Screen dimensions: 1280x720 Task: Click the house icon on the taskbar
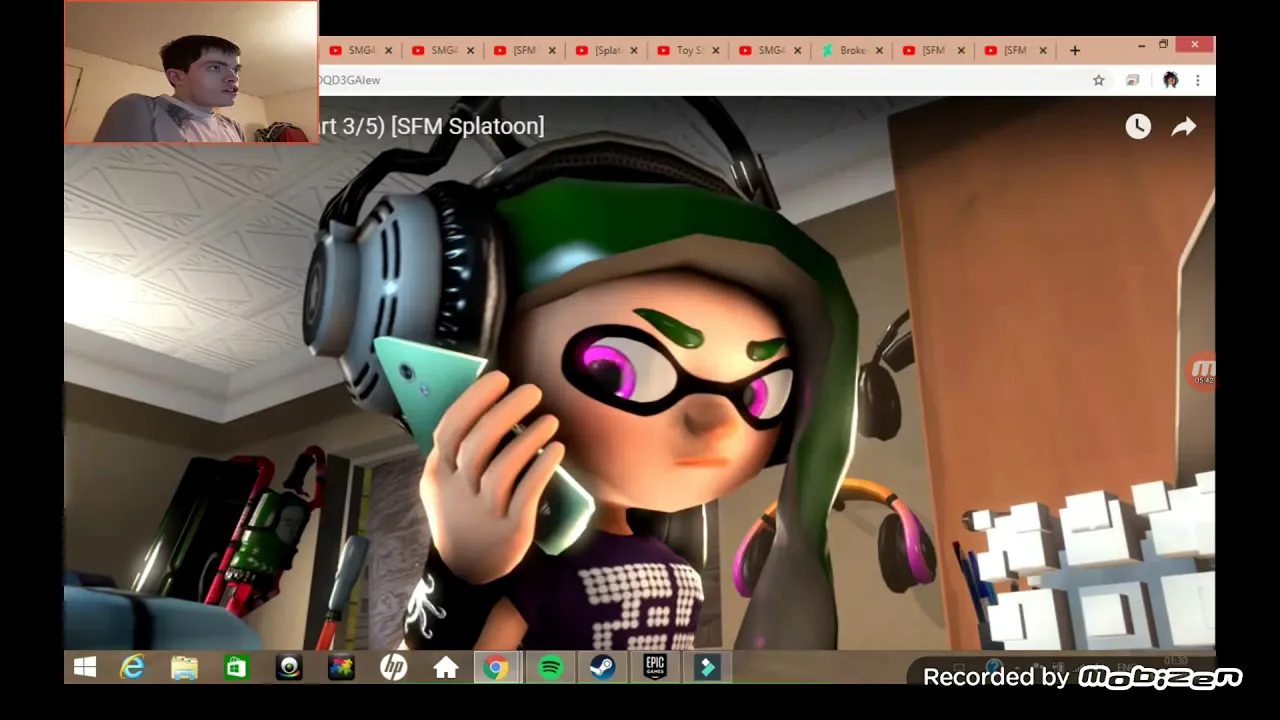pos(446,667)
